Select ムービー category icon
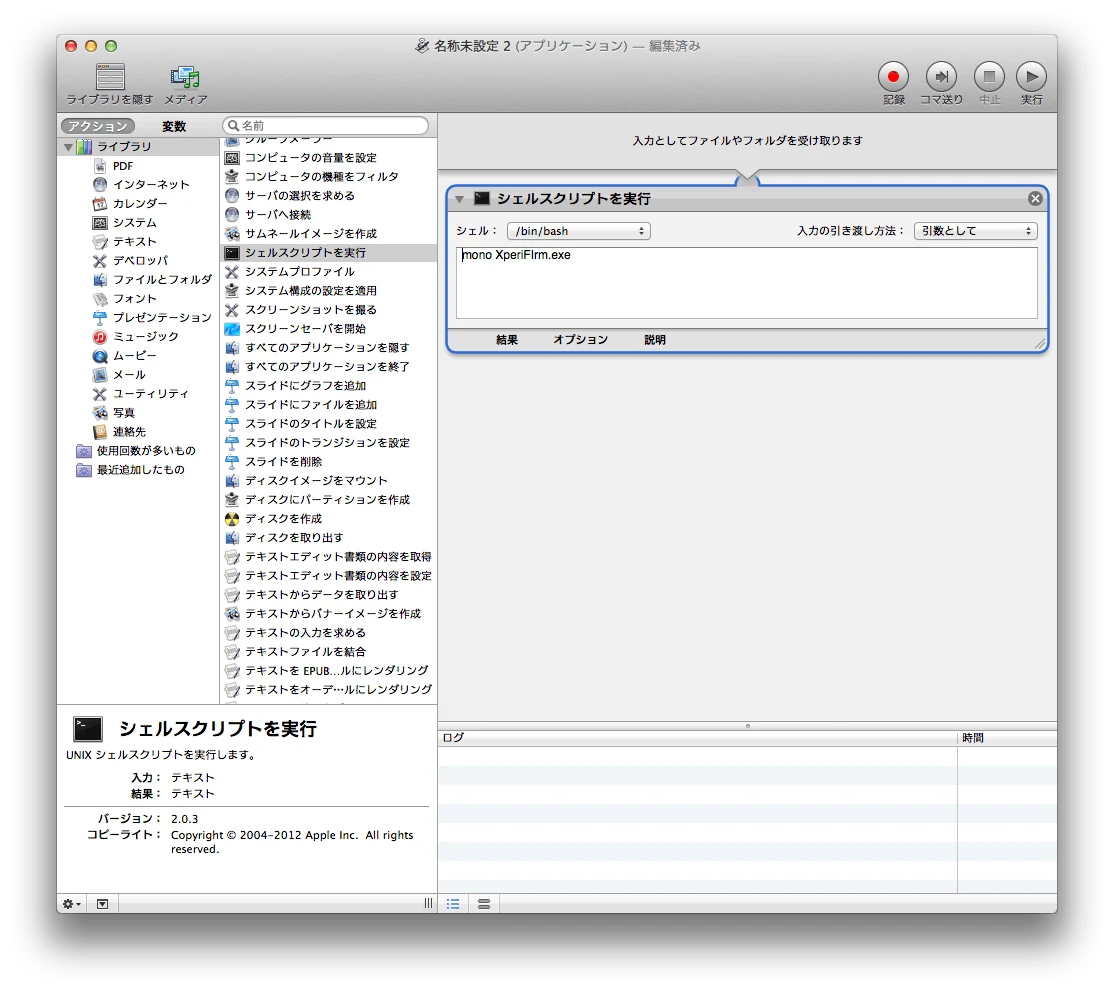Viewport: 1114px width, 992px height. coord(100,355)
